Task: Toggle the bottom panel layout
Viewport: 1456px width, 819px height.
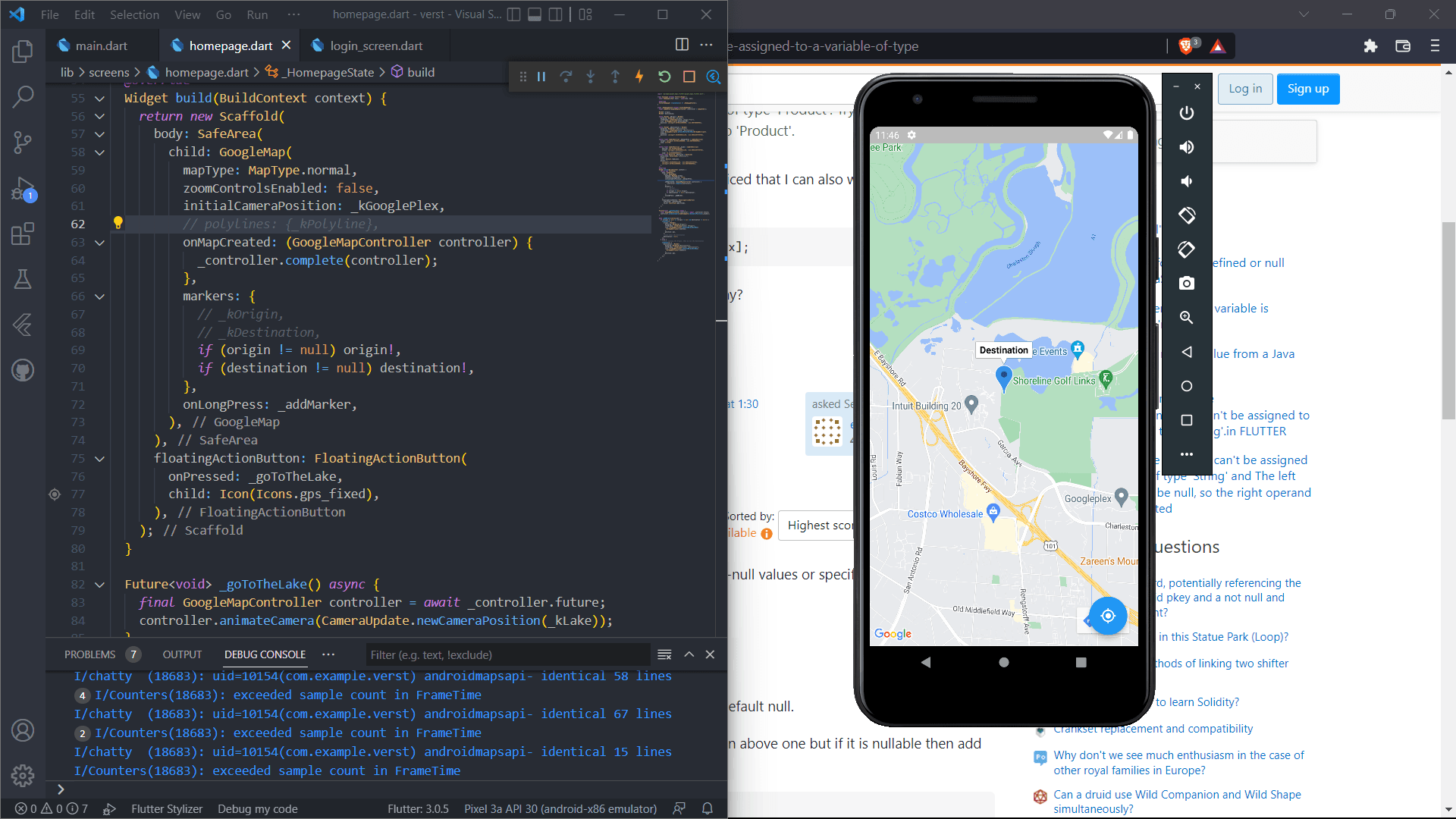Action: [535, 14]
